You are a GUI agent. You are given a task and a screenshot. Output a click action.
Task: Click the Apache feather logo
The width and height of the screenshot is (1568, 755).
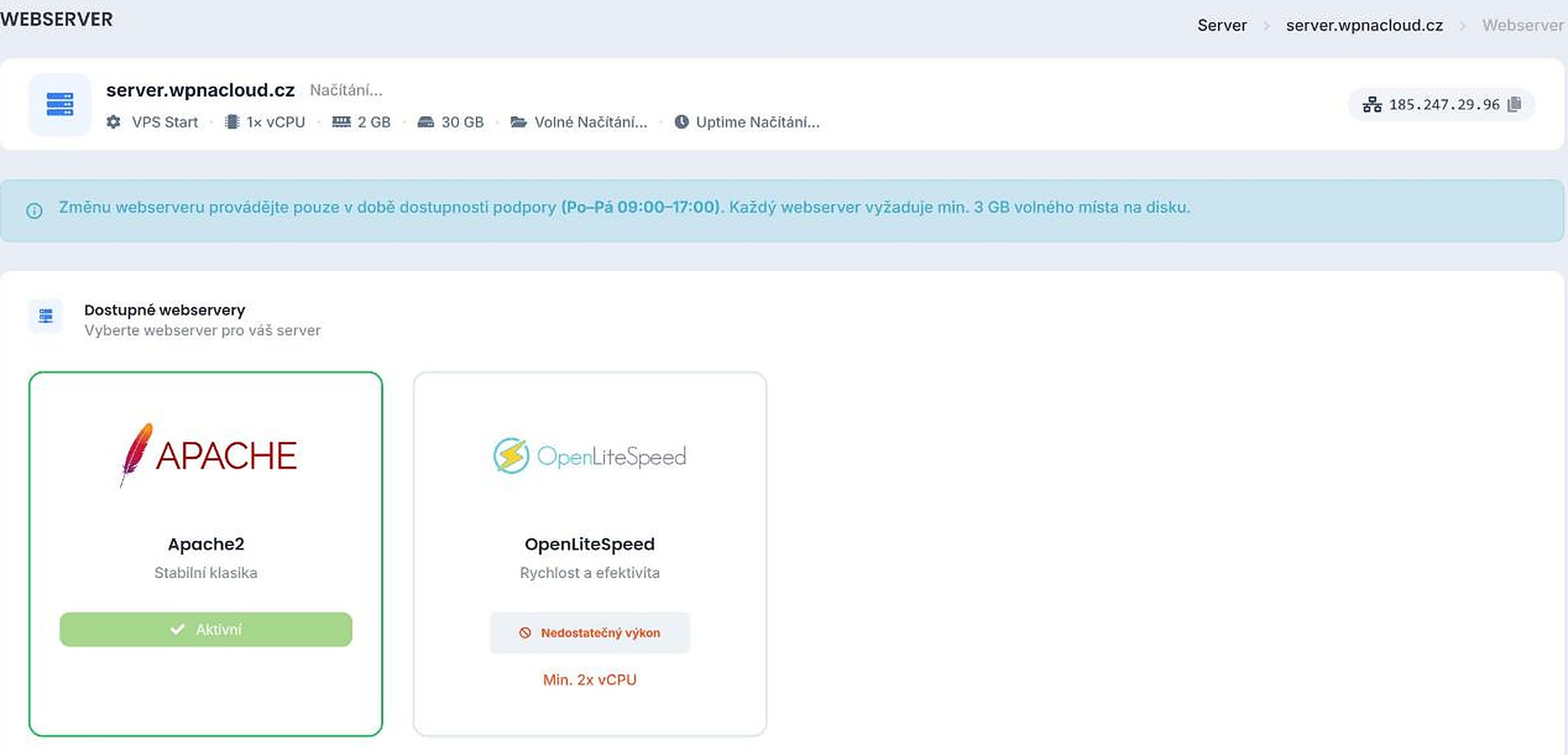pyautogui.click(x=137, y=454)
